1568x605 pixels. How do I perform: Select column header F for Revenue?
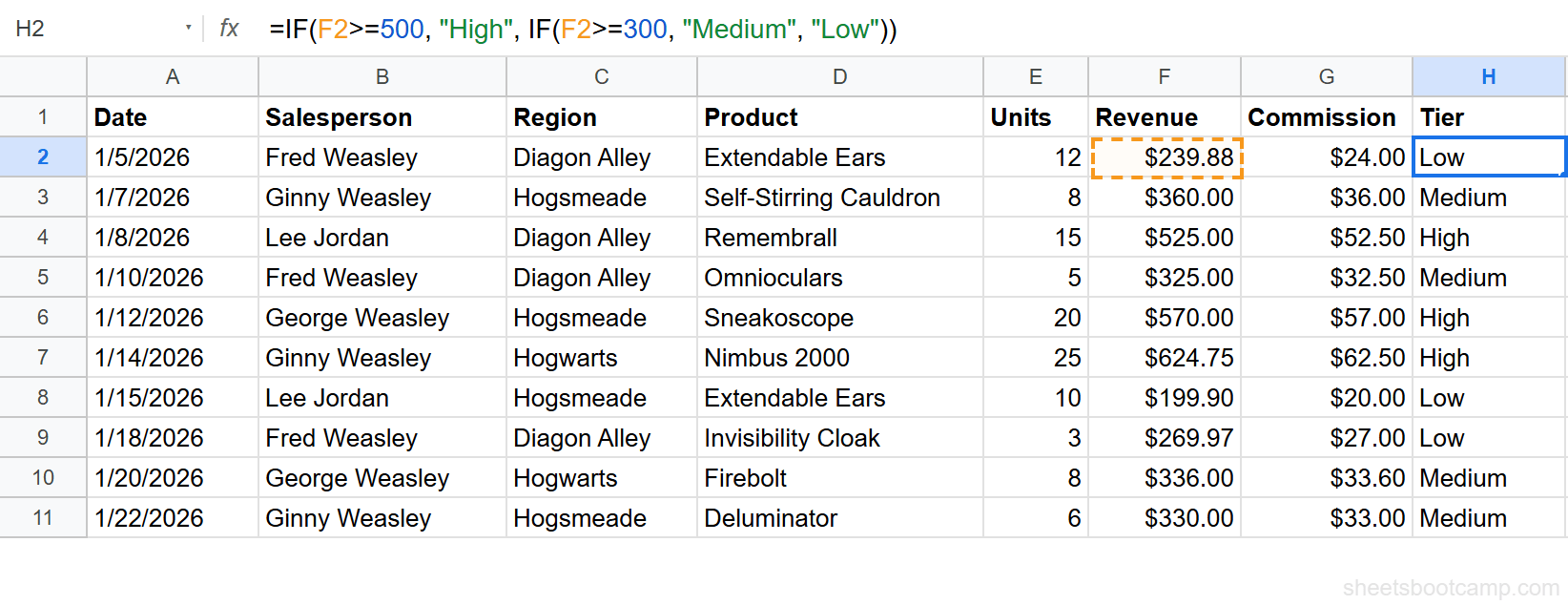[1163, 76]
